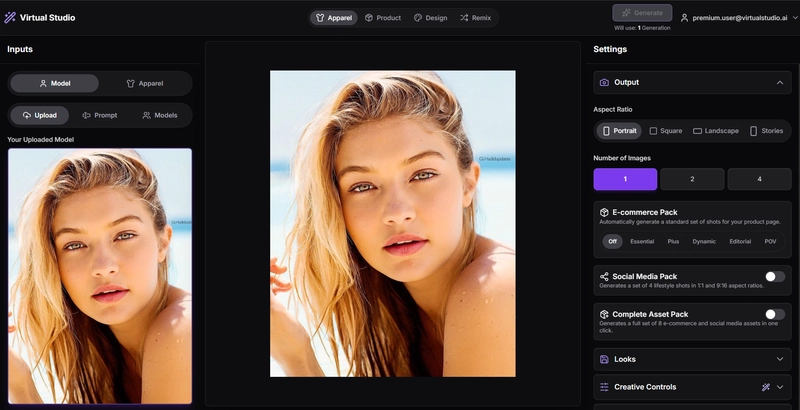Select the Apparel inputs tab
This screenshot has width=800, height=410.
pyautogui.click(x=145, y=83)
